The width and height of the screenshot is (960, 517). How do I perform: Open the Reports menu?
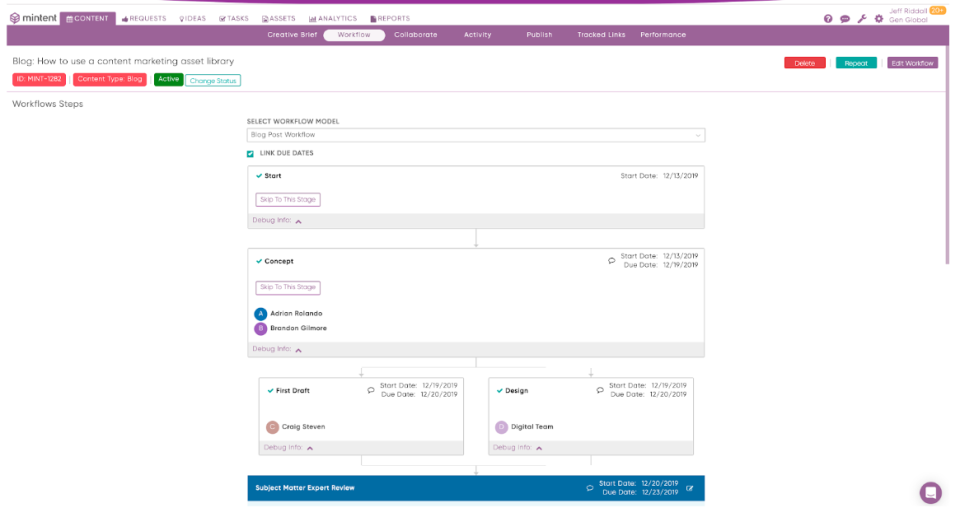(390, 18)
